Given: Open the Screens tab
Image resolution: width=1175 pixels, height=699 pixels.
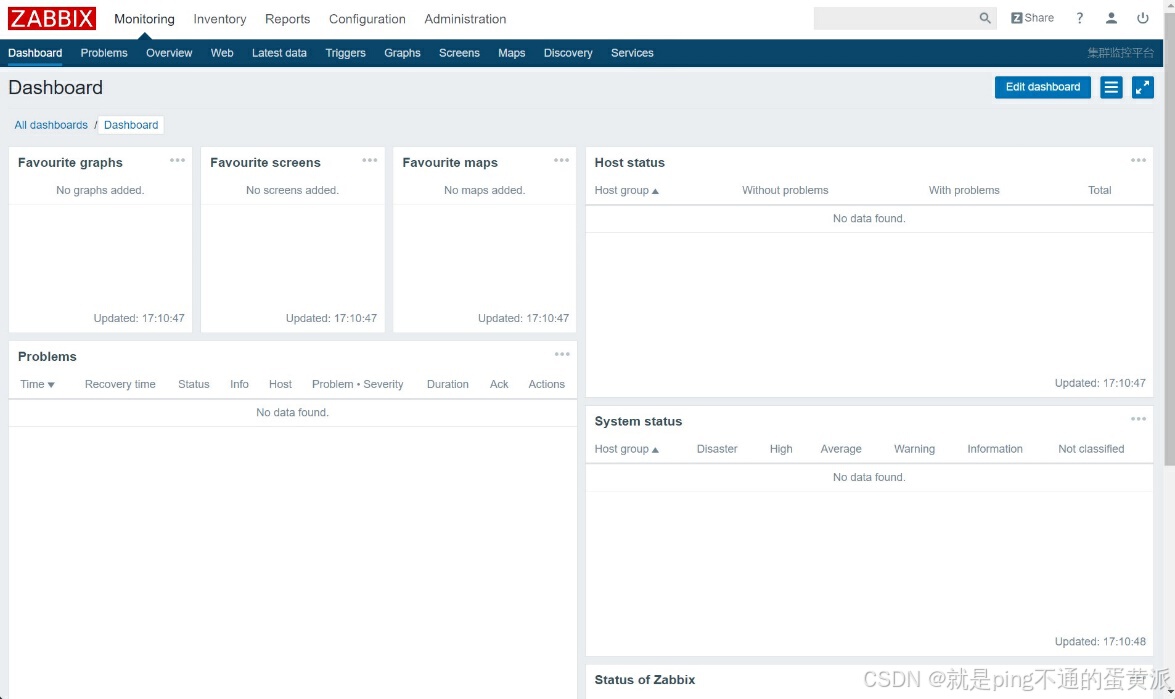Looking at the screenshot, I should pos(459,53).
